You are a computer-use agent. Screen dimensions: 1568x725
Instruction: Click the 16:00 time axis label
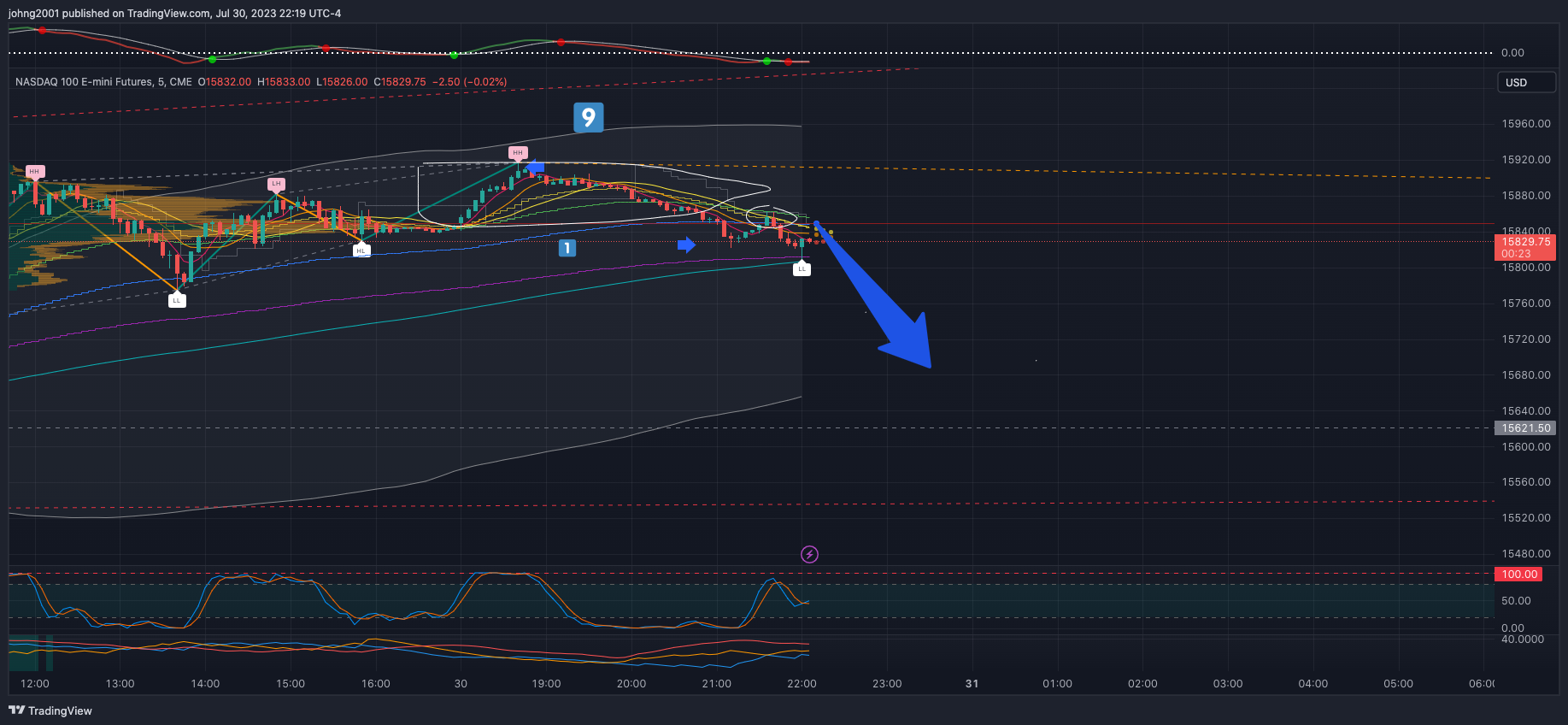[376, 684]
